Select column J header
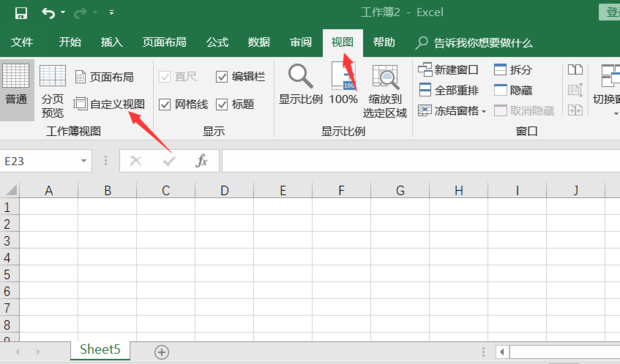This screenshot has width=620, height=364. [x=575, y=190]
